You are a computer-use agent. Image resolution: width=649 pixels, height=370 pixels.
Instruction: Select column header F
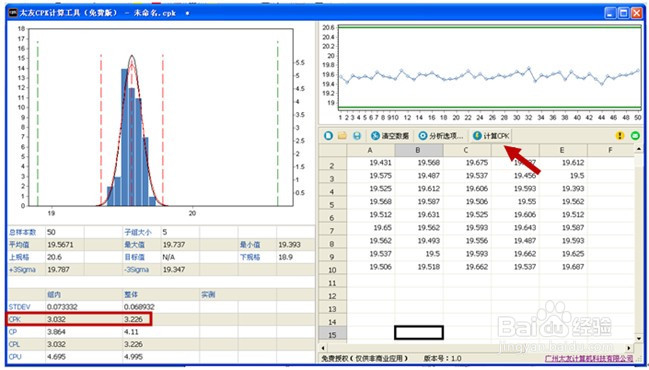pos(611,150)
